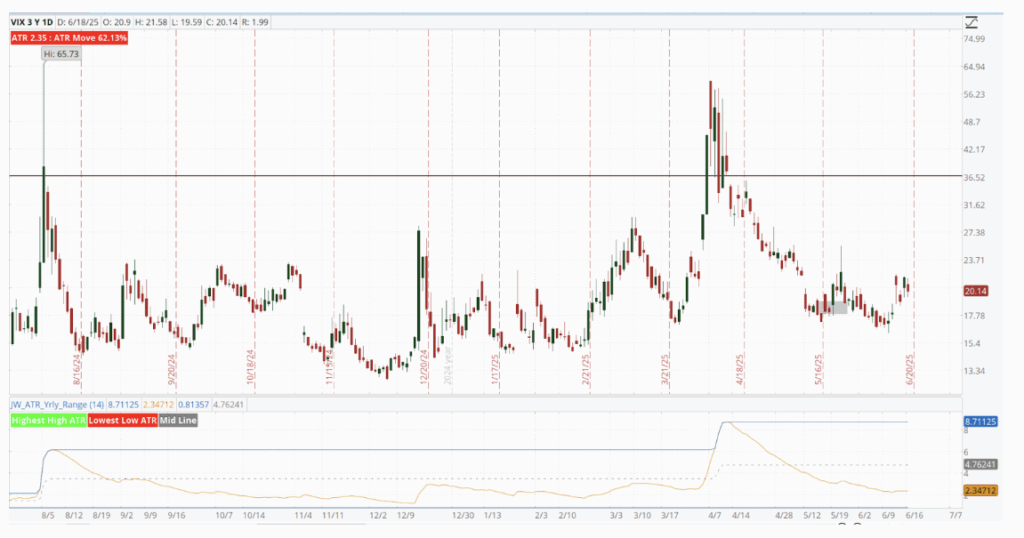The image size is (1024, 538).
Task: Click the 8/5 date on time axis
Action: click(48, 515)
